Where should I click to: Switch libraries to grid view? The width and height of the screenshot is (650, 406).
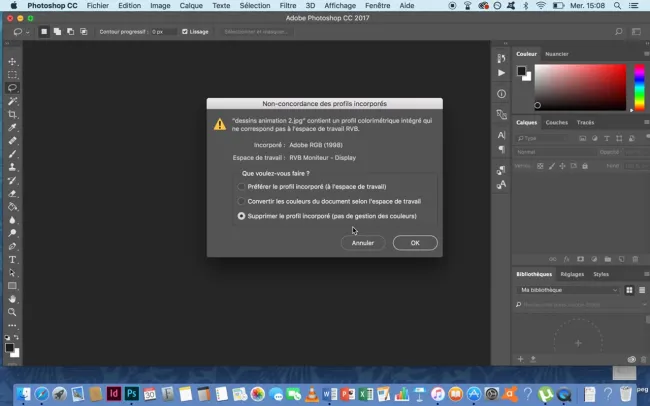(x=629, y=290)
